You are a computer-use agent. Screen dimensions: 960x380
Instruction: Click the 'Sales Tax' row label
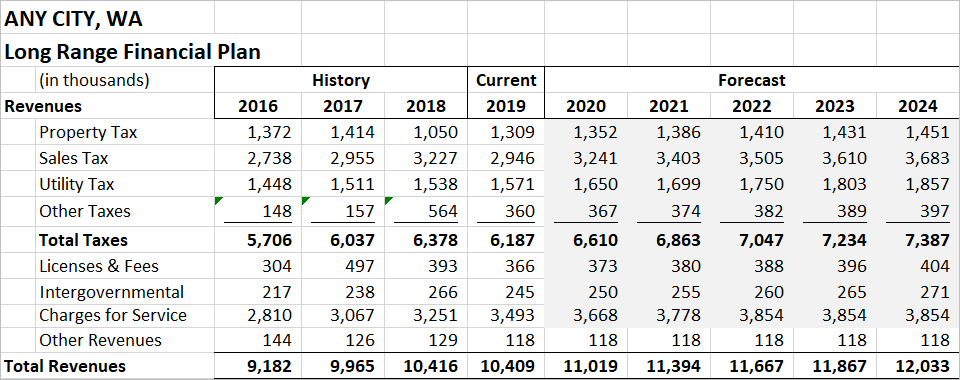[x=73, y=158]
